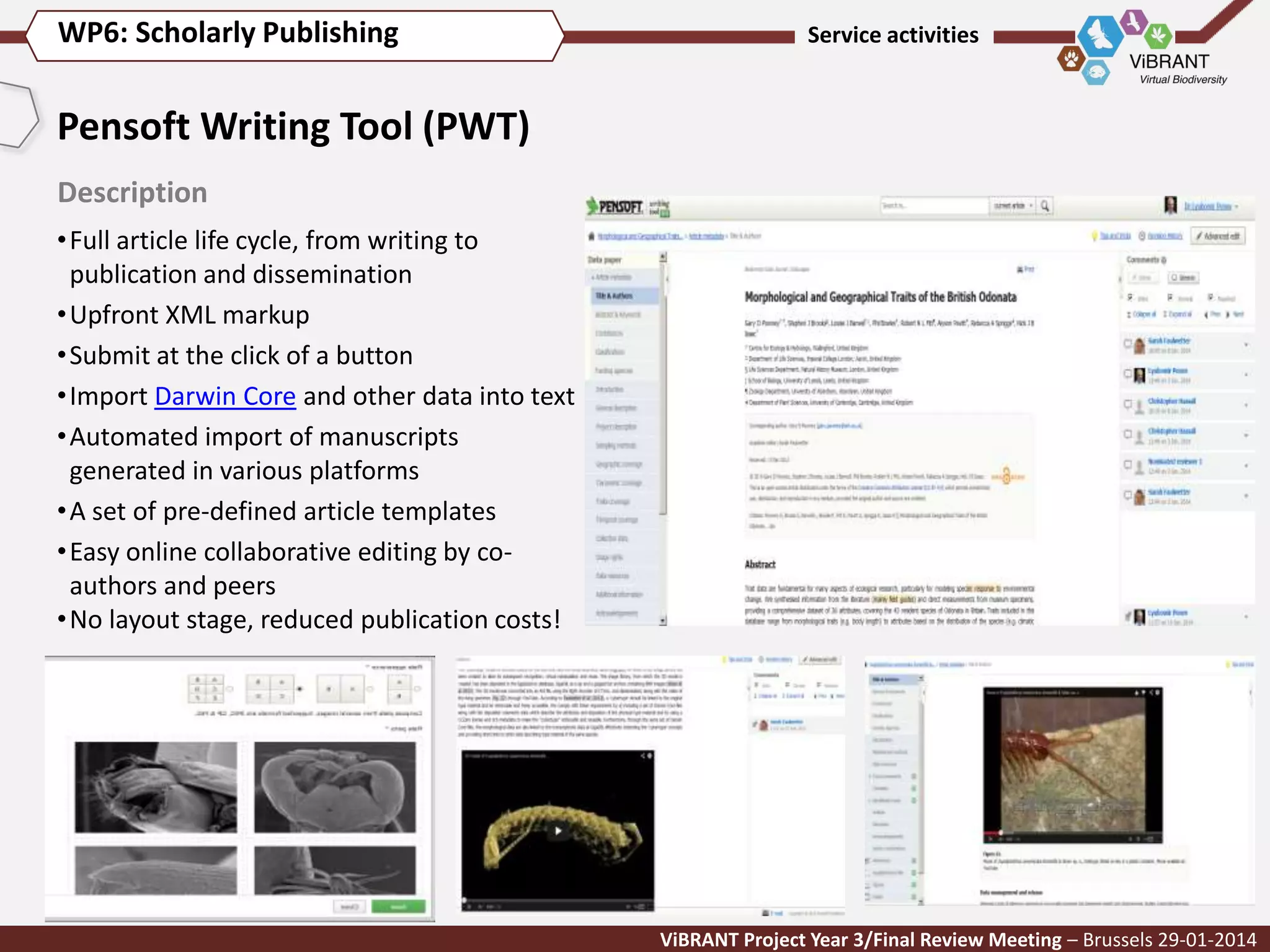Screen dimensions: 1270x952
Task: Click the top-left SEM image in plate editor
Action: [156, 787]
